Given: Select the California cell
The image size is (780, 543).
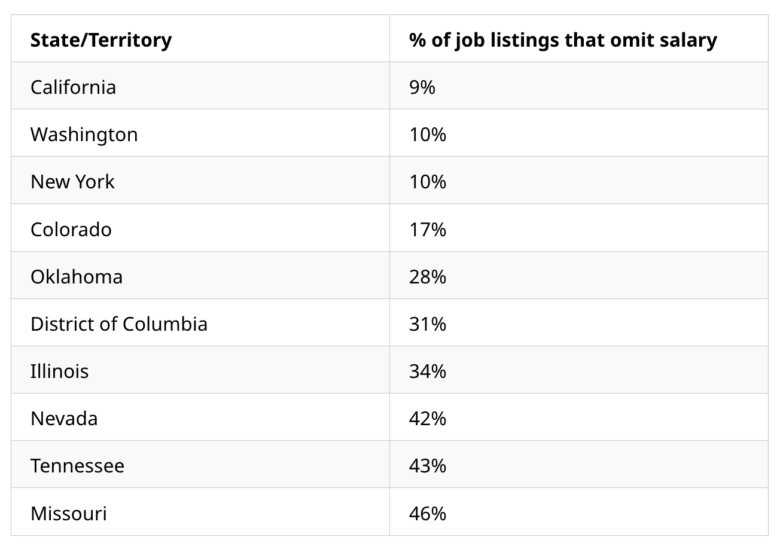Looking at the screenshot, I should (73, 87).
